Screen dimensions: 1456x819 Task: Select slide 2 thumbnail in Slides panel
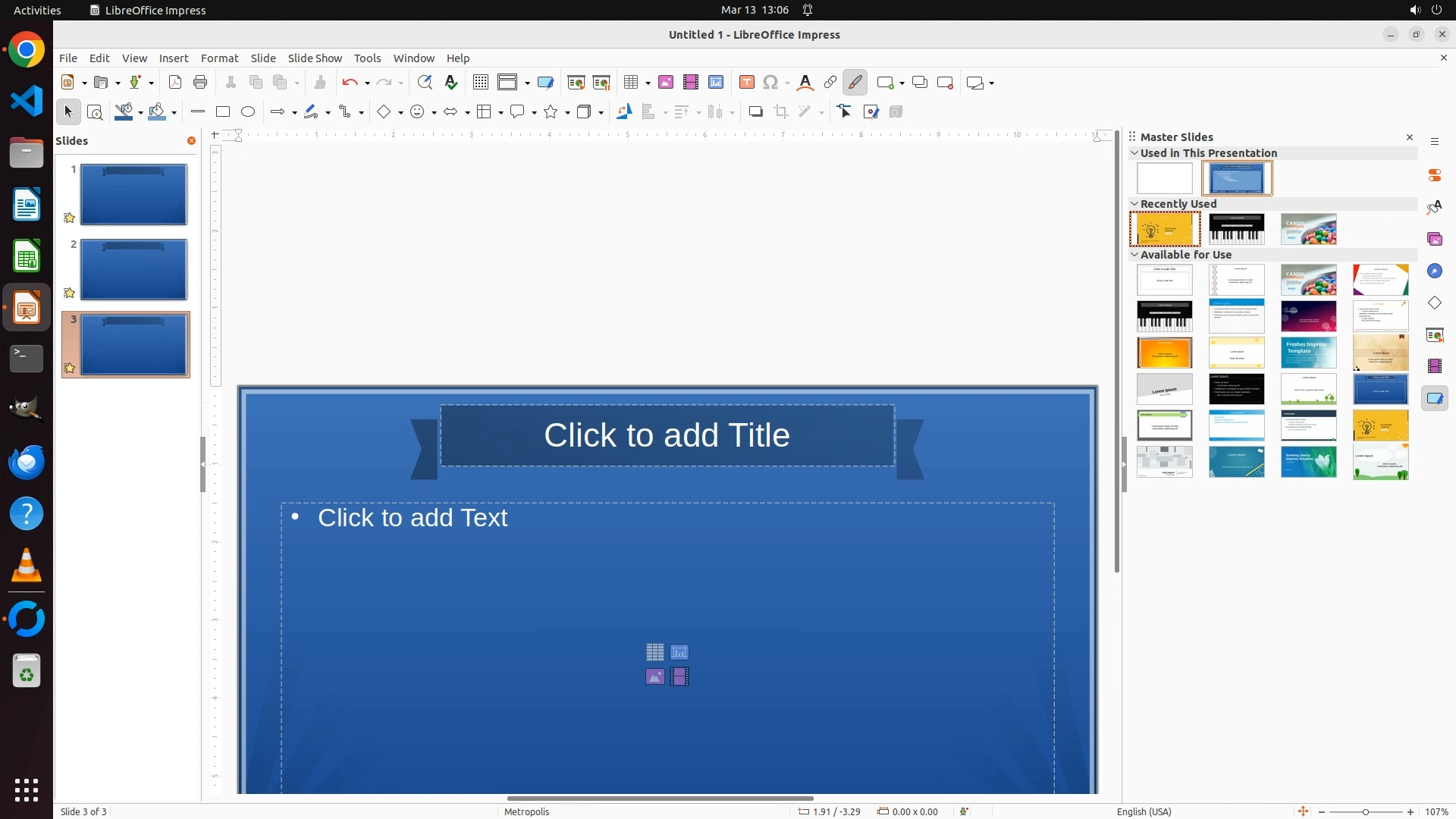click(x=133, y=270)
